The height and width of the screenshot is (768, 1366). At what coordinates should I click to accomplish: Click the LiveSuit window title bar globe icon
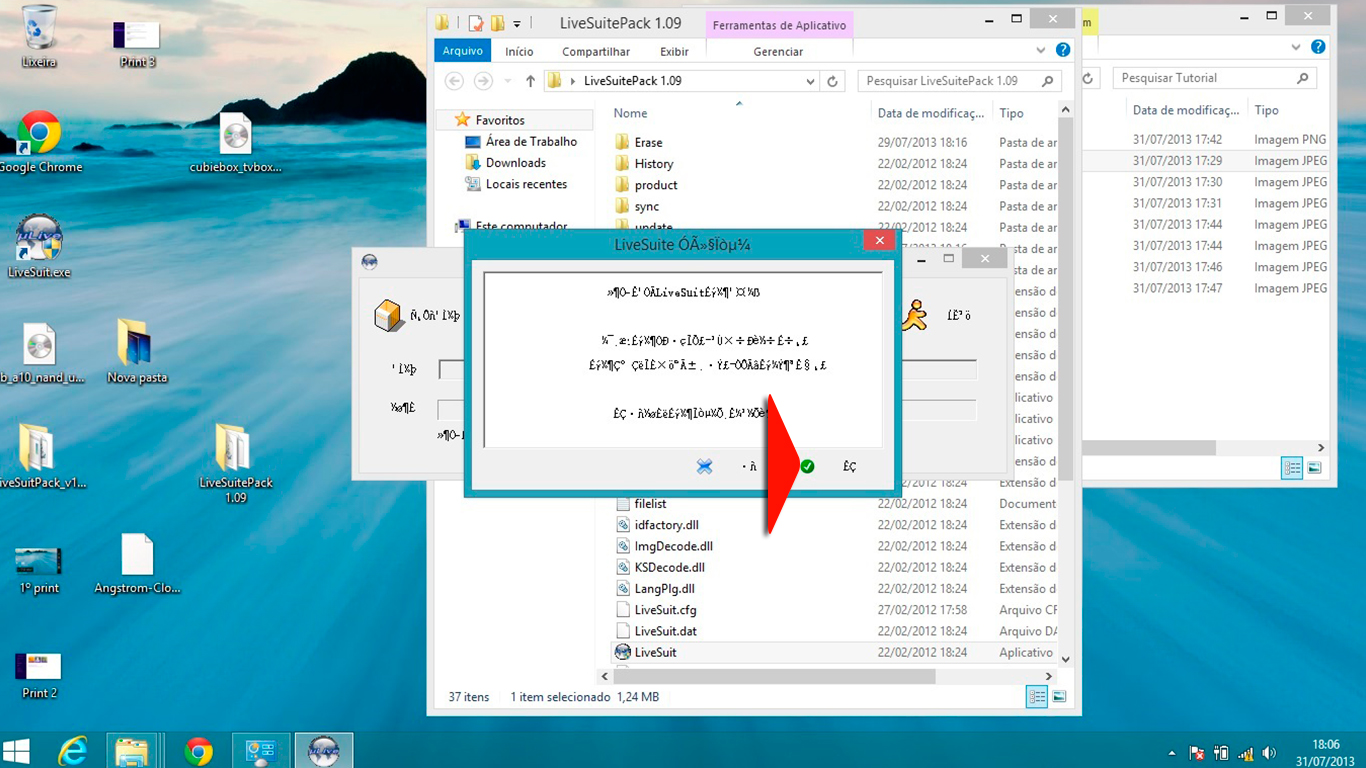(370, 262)
